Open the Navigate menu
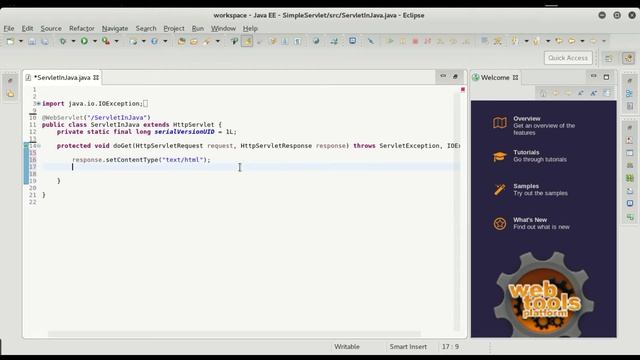 115,29
